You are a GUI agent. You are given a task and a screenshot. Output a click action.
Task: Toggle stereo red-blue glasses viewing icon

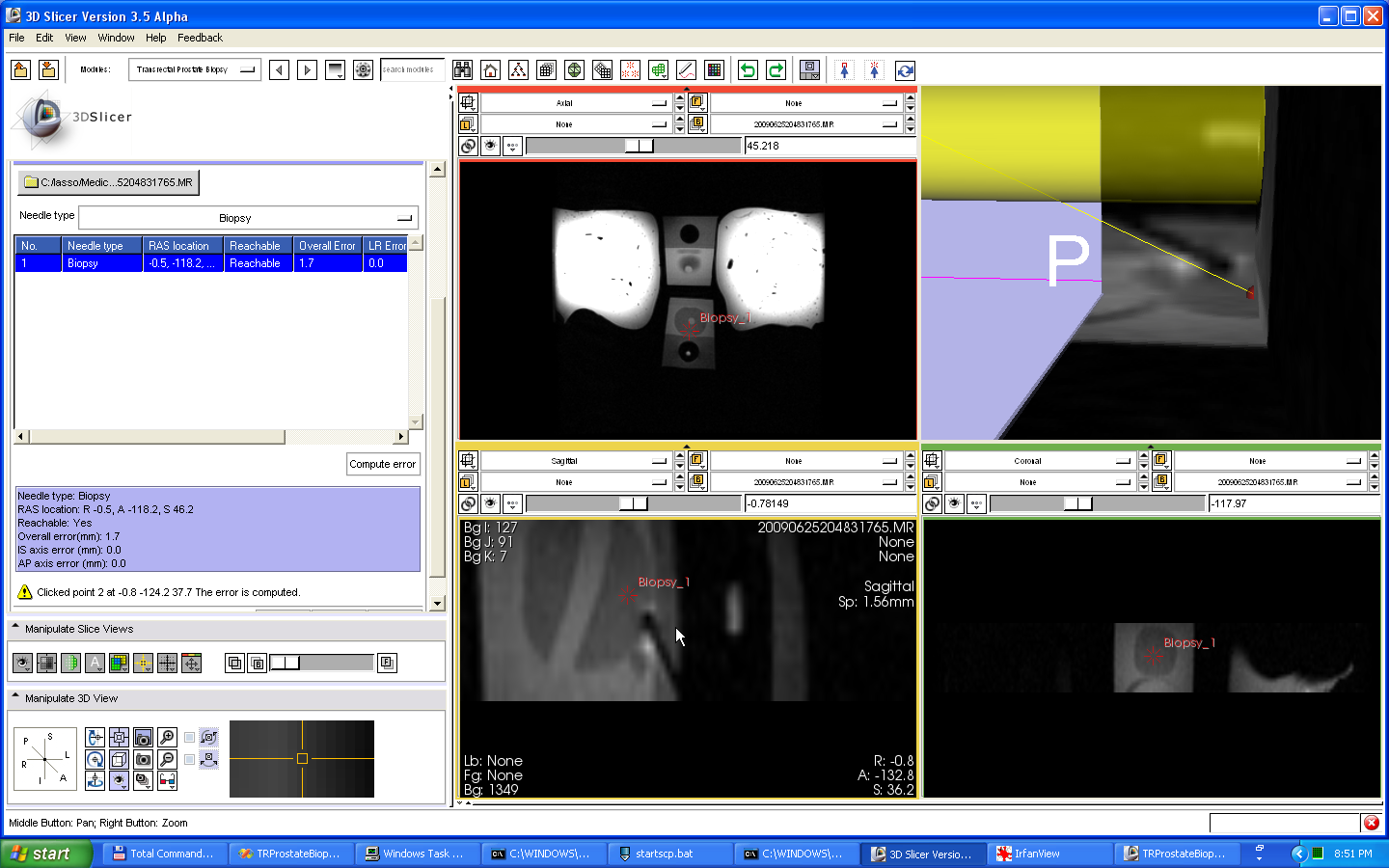[x=167, y=780]
